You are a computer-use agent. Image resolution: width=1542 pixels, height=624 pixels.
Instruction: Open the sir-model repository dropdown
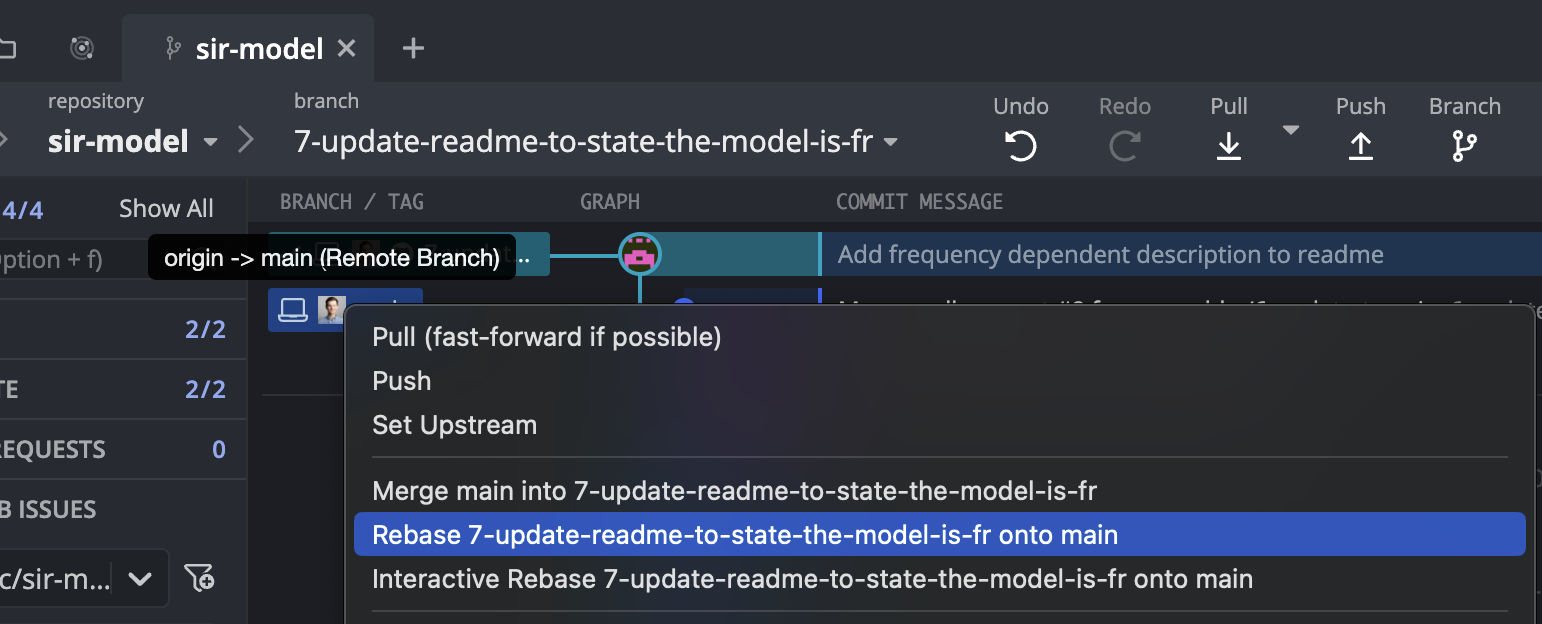coord(210,142)
